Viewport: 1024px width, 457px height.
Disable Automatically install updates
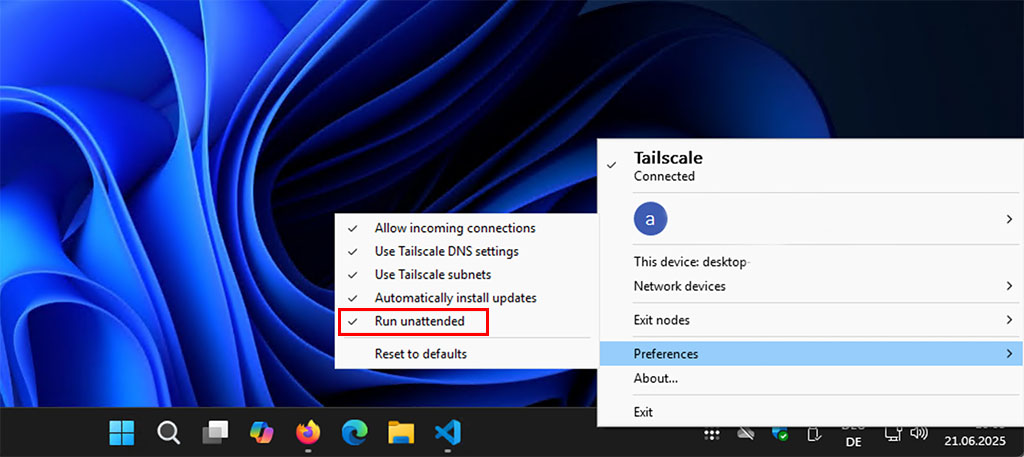[467, 298]
